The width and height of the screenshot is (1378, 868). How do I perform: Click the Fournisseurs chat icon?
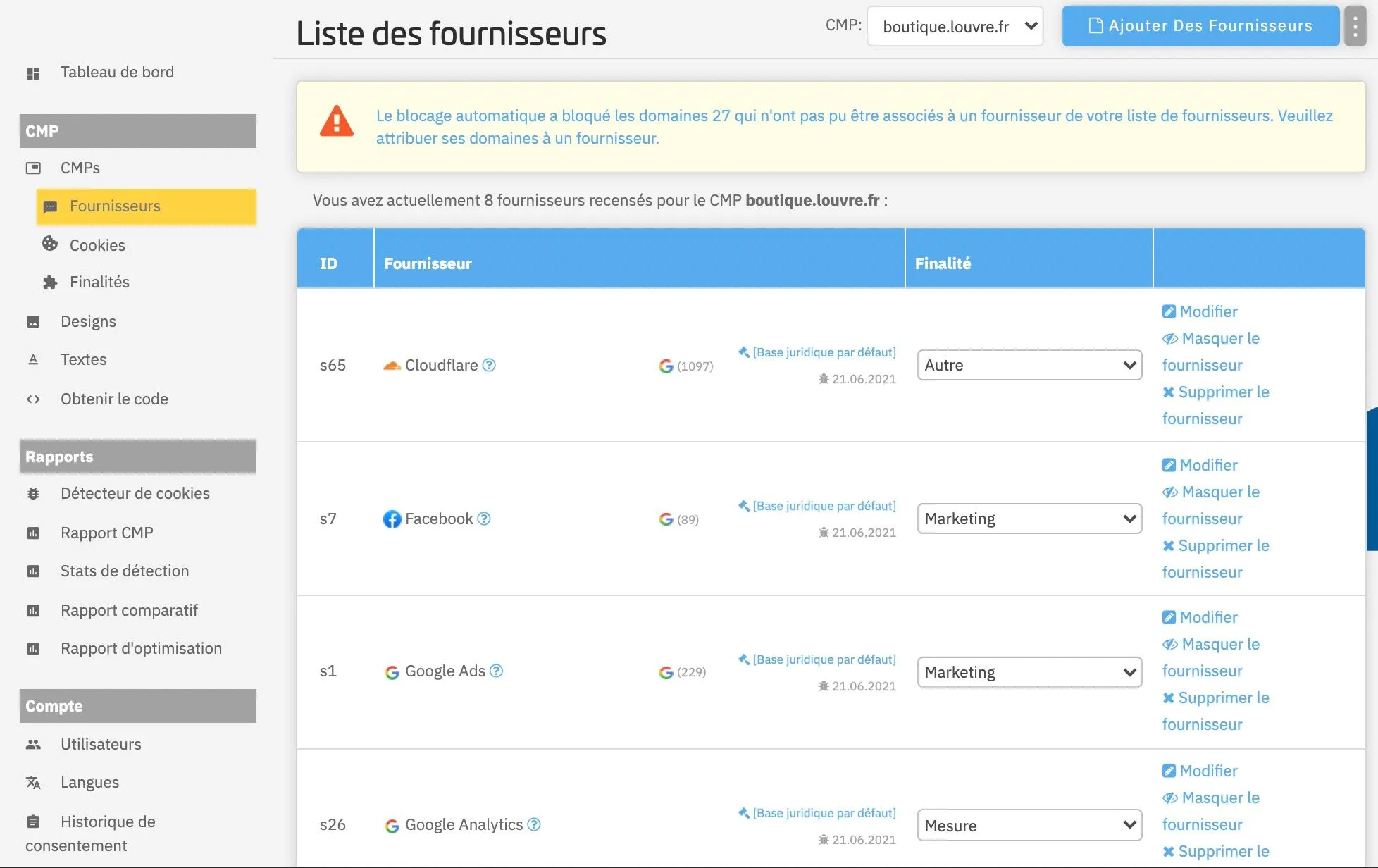point(50,207)
